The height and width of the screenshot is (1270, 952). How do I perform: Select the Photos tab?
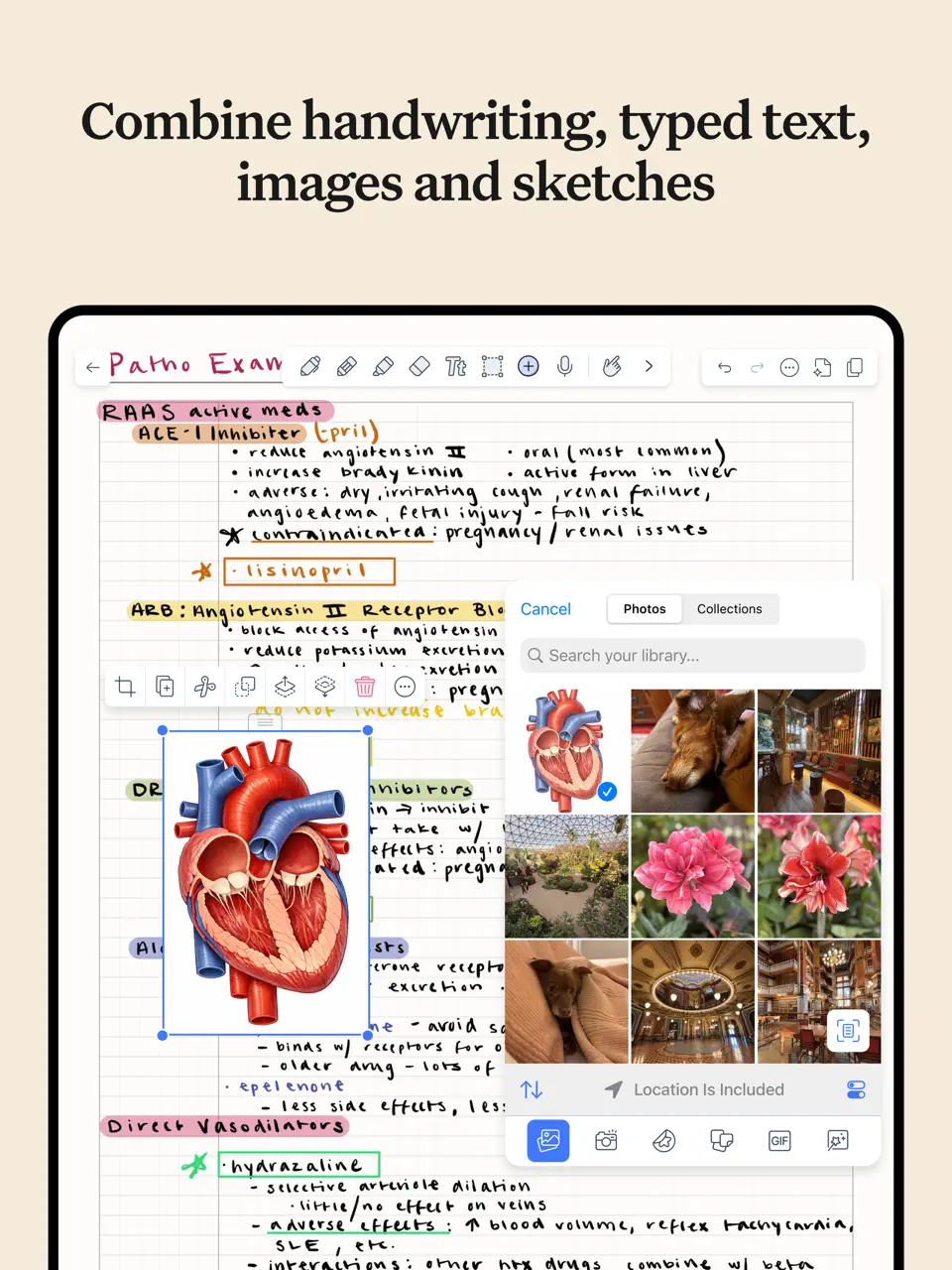[x=645, y=609]
